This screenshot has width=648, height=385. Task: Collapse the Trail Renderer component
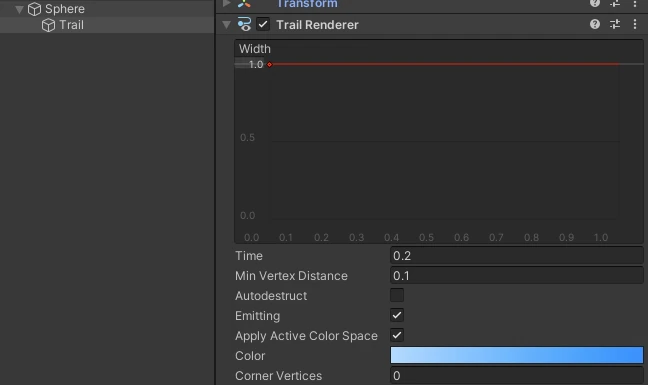pyautogui.click(x=226, y=25)
